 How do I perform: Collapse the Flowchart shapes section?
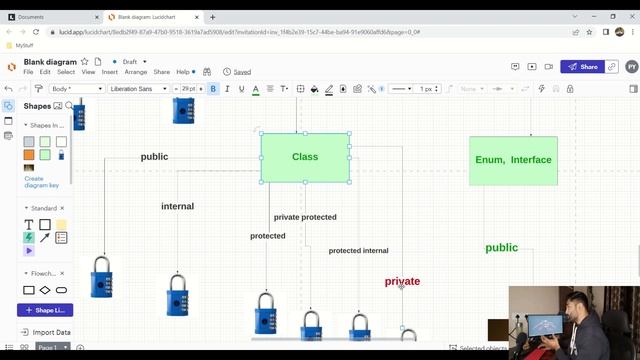pos(26,273)
